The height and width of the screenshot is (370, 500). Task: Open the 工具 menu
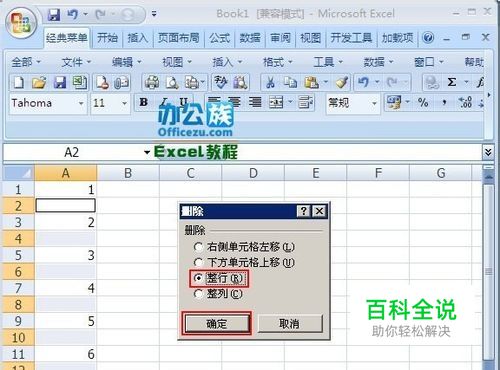(x=328, y=62)
